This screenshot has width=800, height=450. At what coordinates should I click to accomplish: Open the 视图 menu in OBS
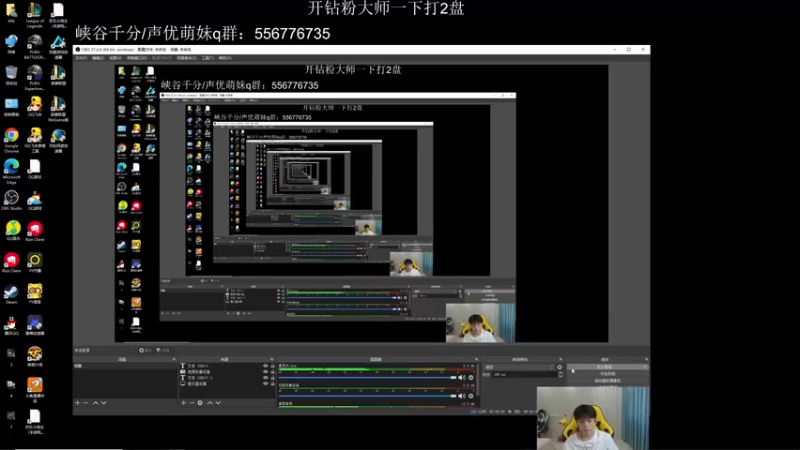[115, 58]
